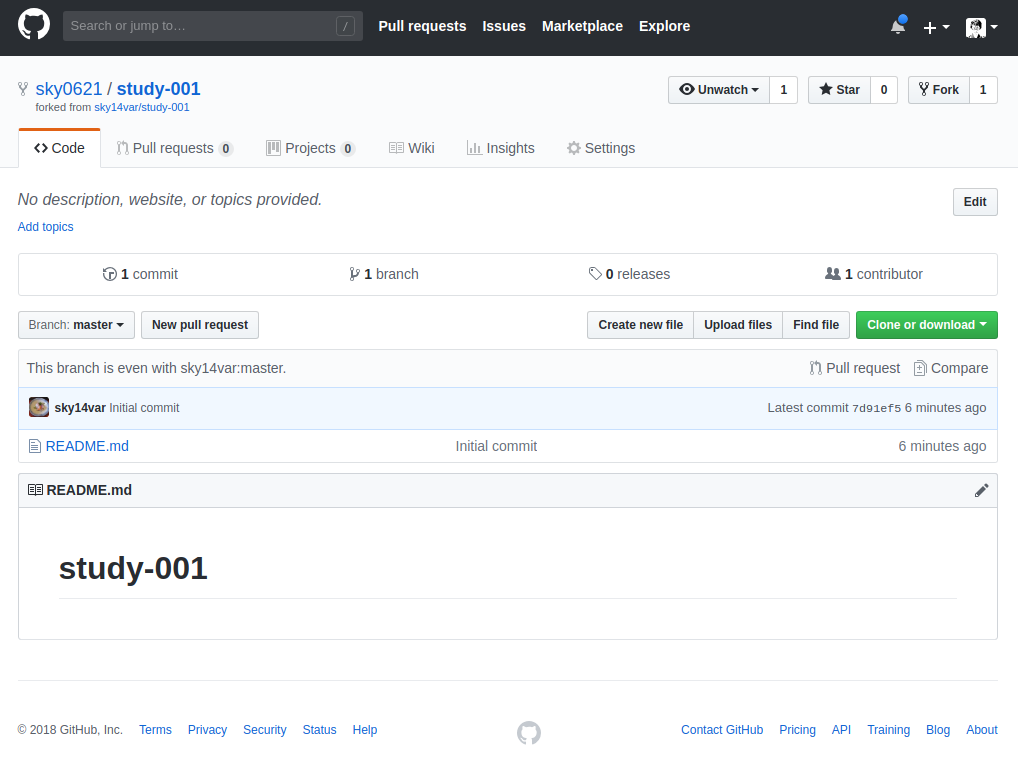Viewport: 1018px width, 761px height.
Task: Edit README with the pencil icon
Action: [x=982, y=490]
